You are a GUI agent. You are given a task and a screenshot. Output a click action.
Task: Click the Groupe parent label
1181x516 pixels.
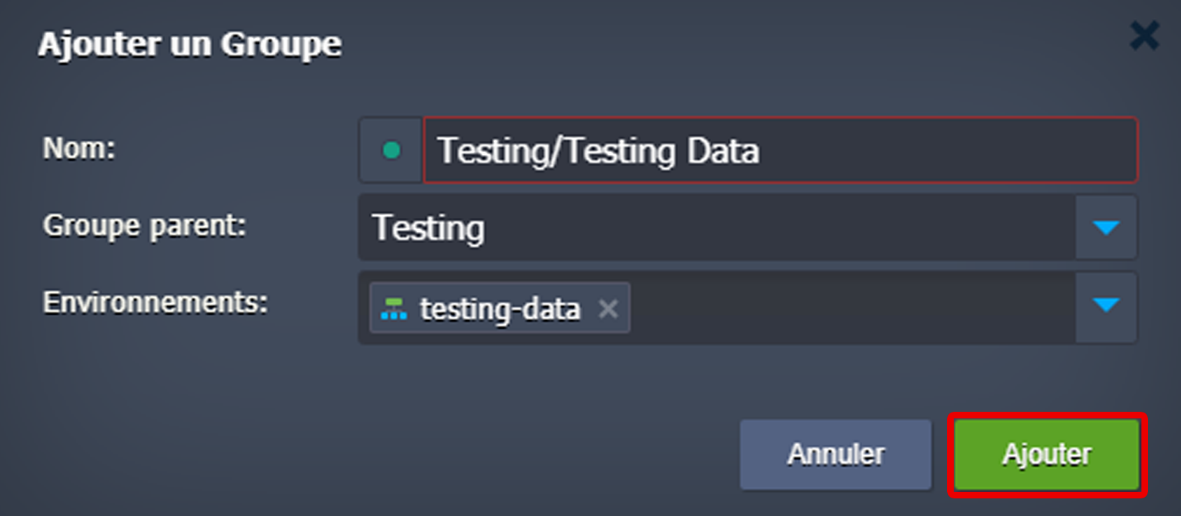tap(144, 225)
